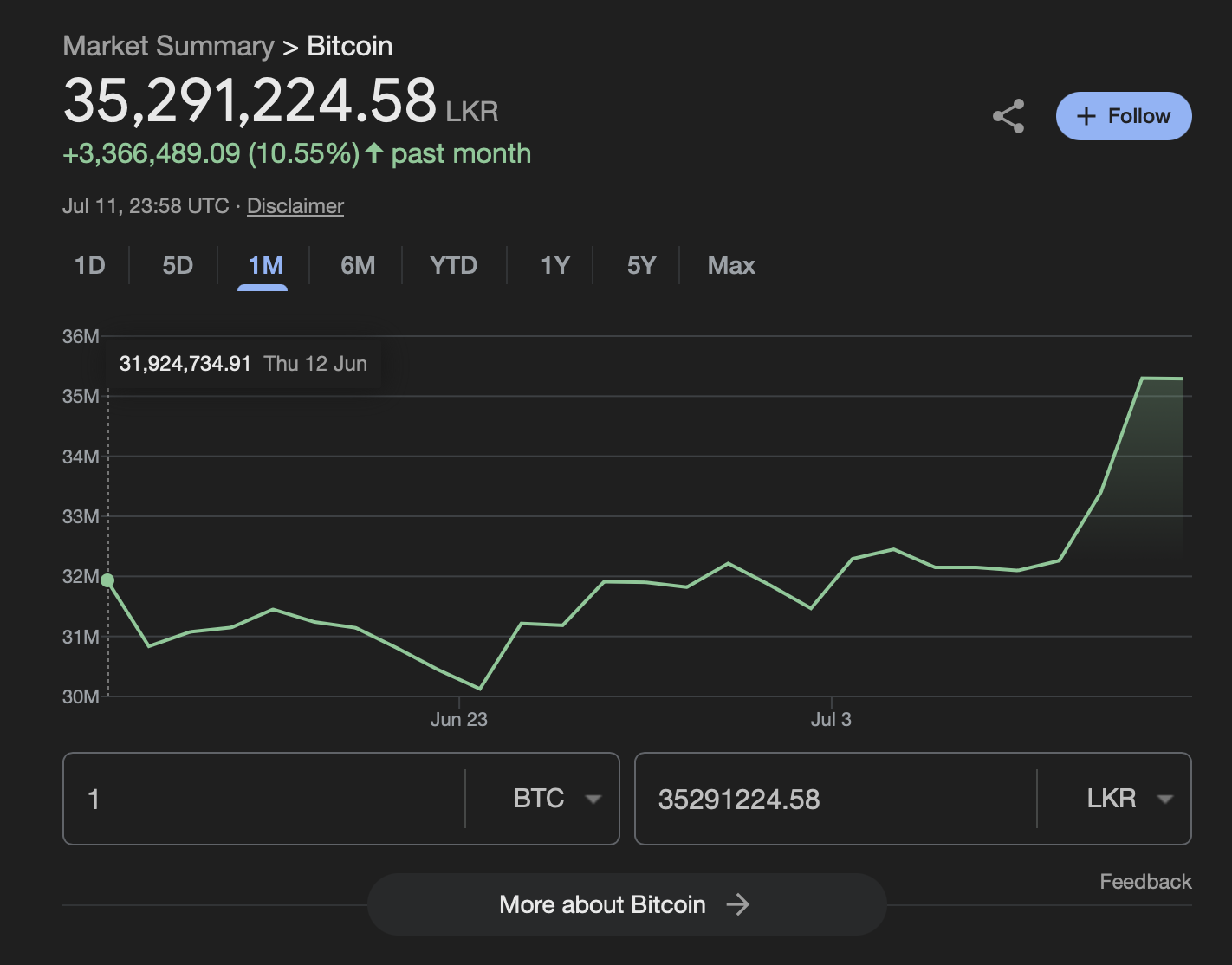
Task: Click the Feedback link
Action: [1145, 882]
